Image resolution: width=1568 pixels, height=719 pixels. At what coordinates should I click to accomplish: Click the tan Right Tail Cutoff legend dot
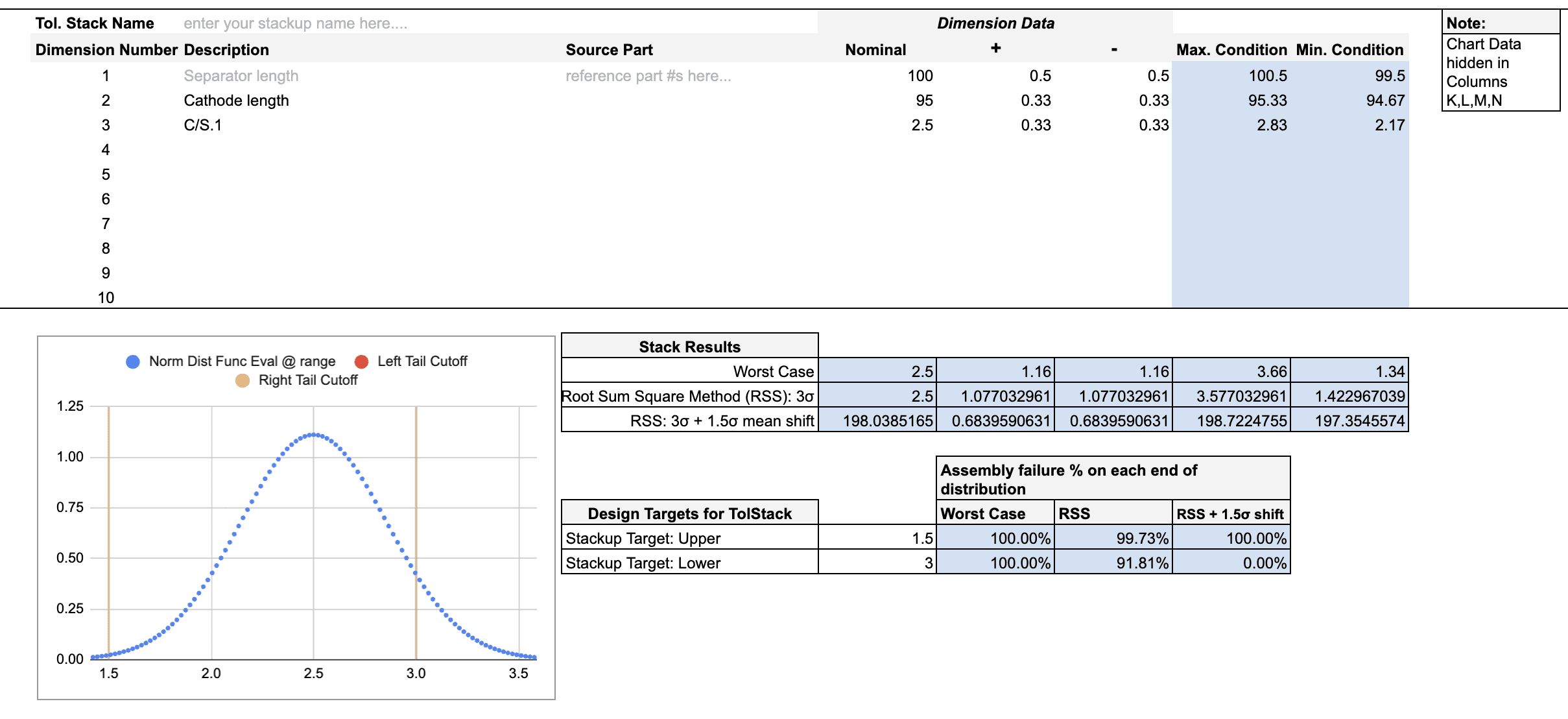[x=243, y=380]
